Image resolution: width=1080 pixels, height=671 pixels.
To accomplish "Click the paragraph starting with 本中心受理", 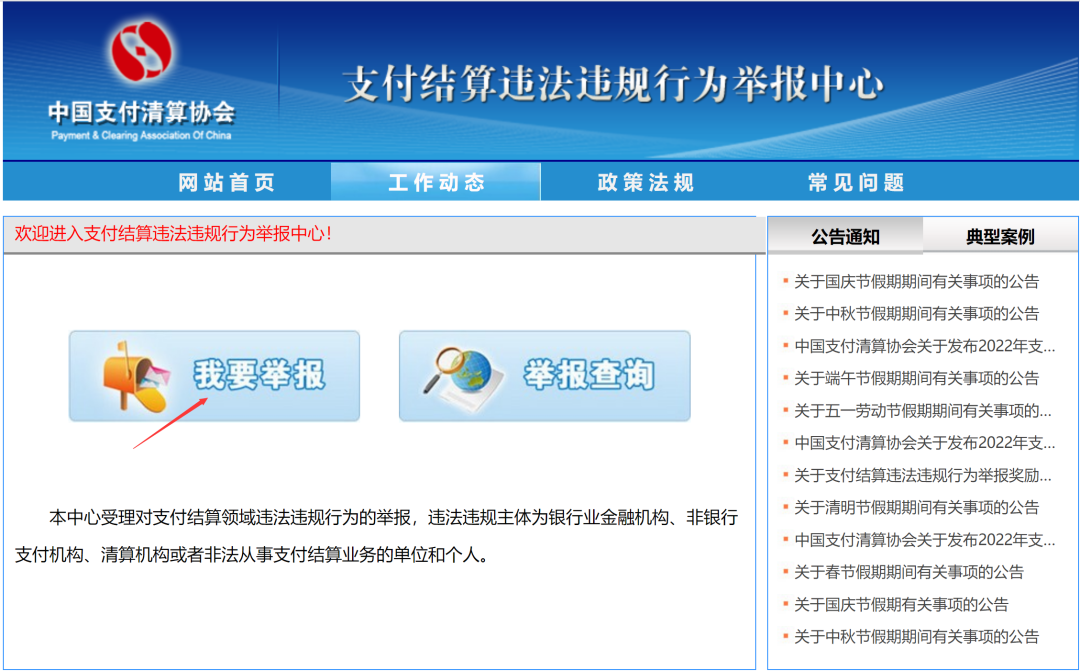I will [377, 536].
